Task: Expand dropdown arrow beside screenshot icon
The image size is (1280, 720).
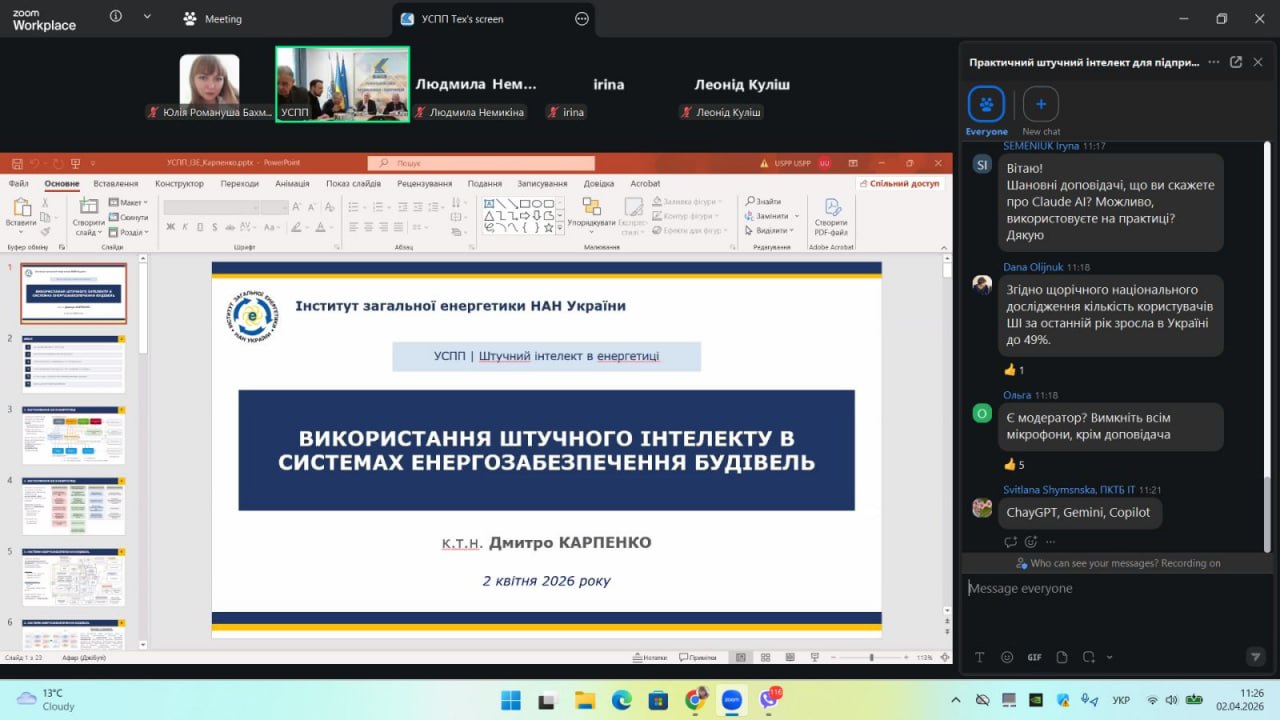Action: click(1109, 657)
